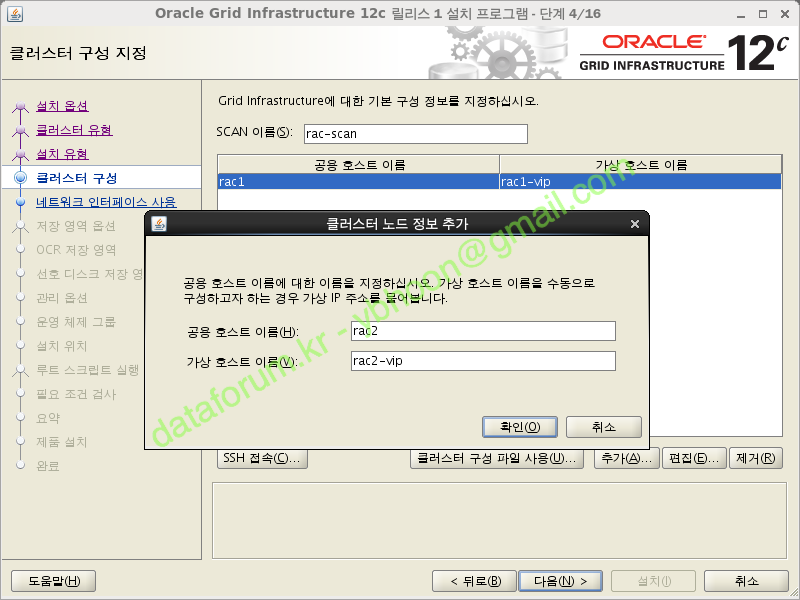This screenshot has width=800, height=600.
Task: Click 클러스터 구성 파일 사용(U)... button
Action: 497,459
